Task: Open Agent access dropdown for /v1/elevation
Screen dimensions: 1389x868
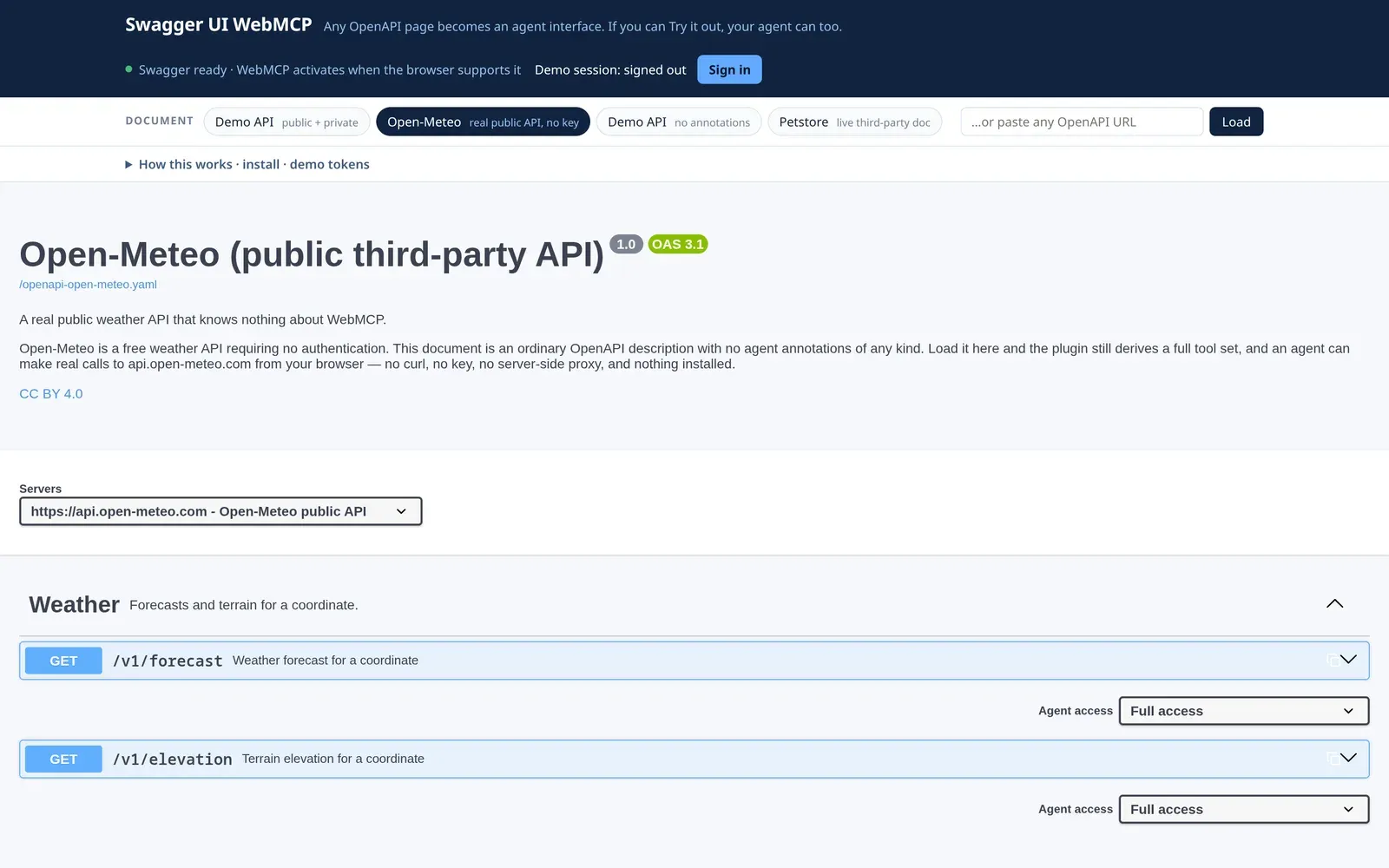Action: click(x=1243, y=809)
